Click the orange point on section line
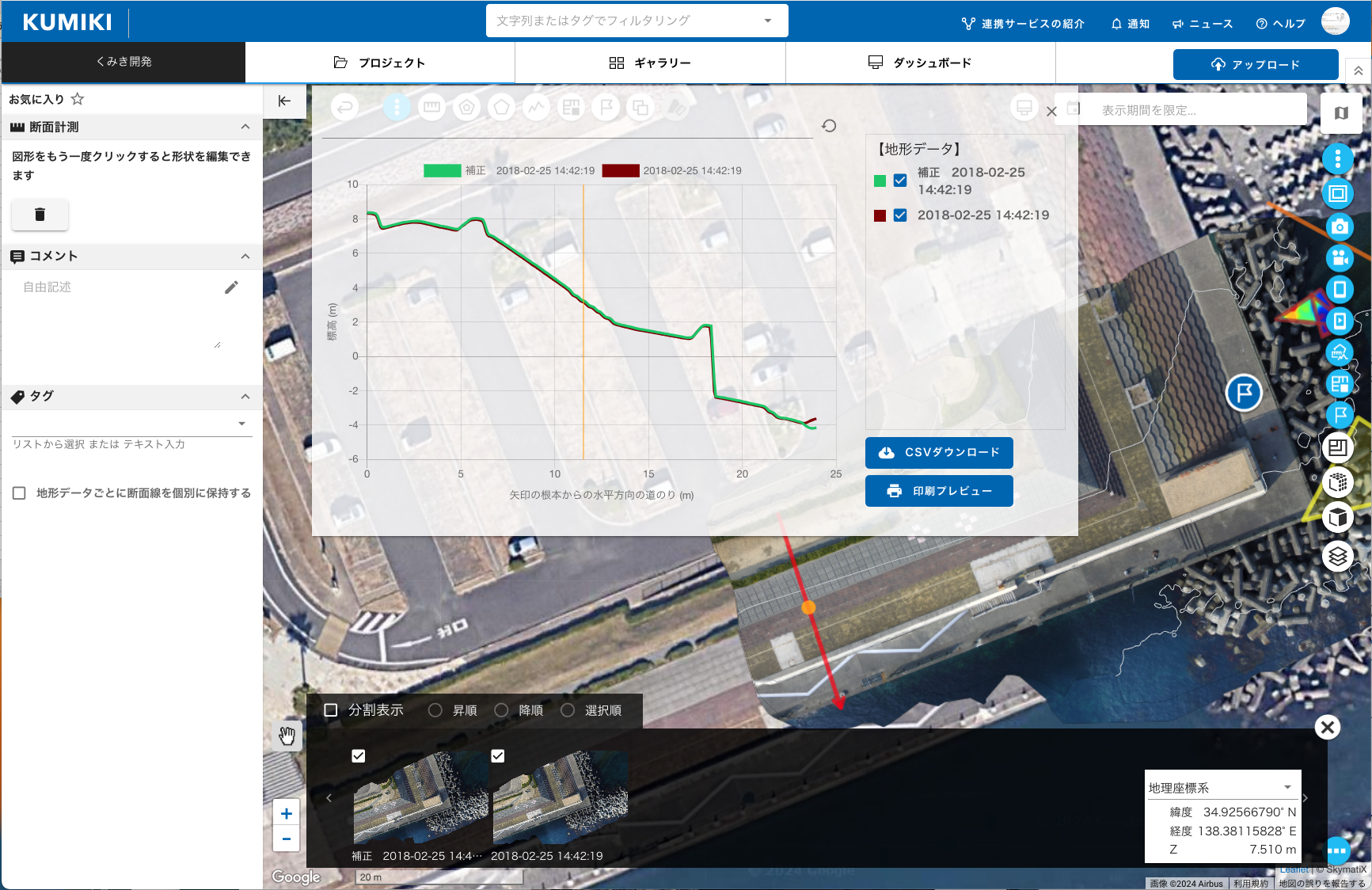Image resolution: width=1372 pixels, height=890 pixels. coord(808,607)
